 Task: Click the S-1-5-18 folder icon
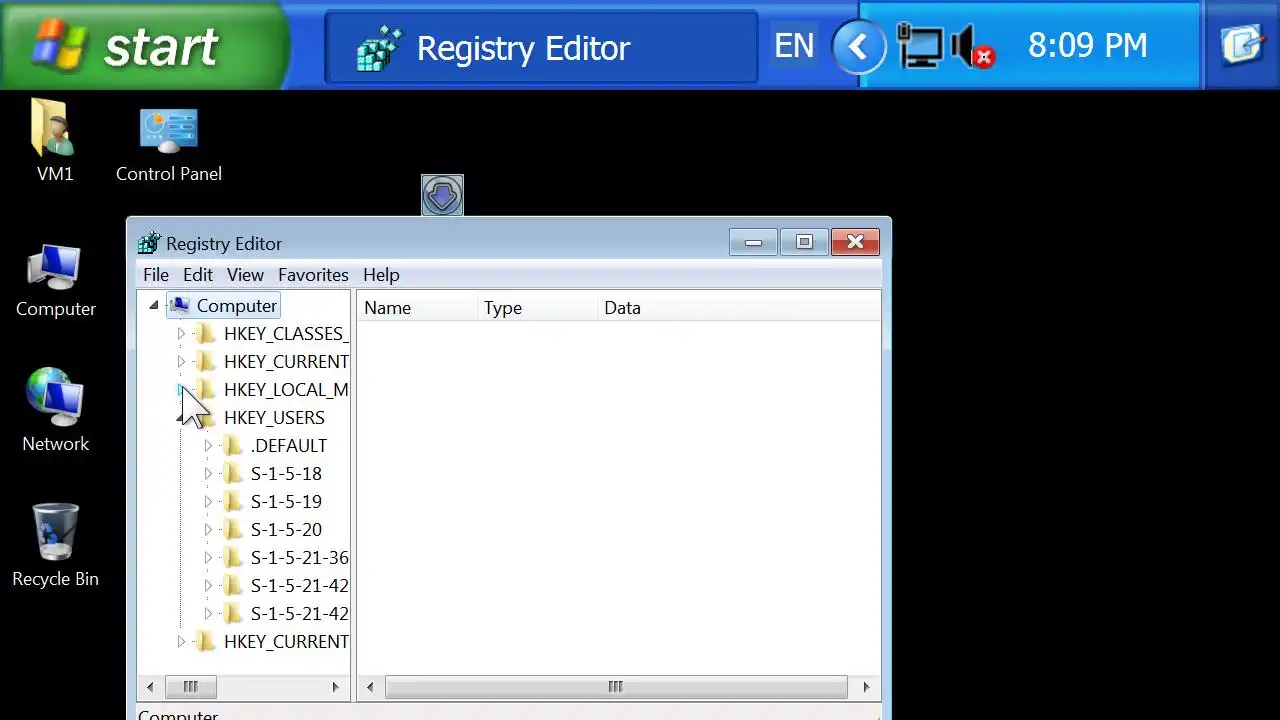(x=233, y=474)
